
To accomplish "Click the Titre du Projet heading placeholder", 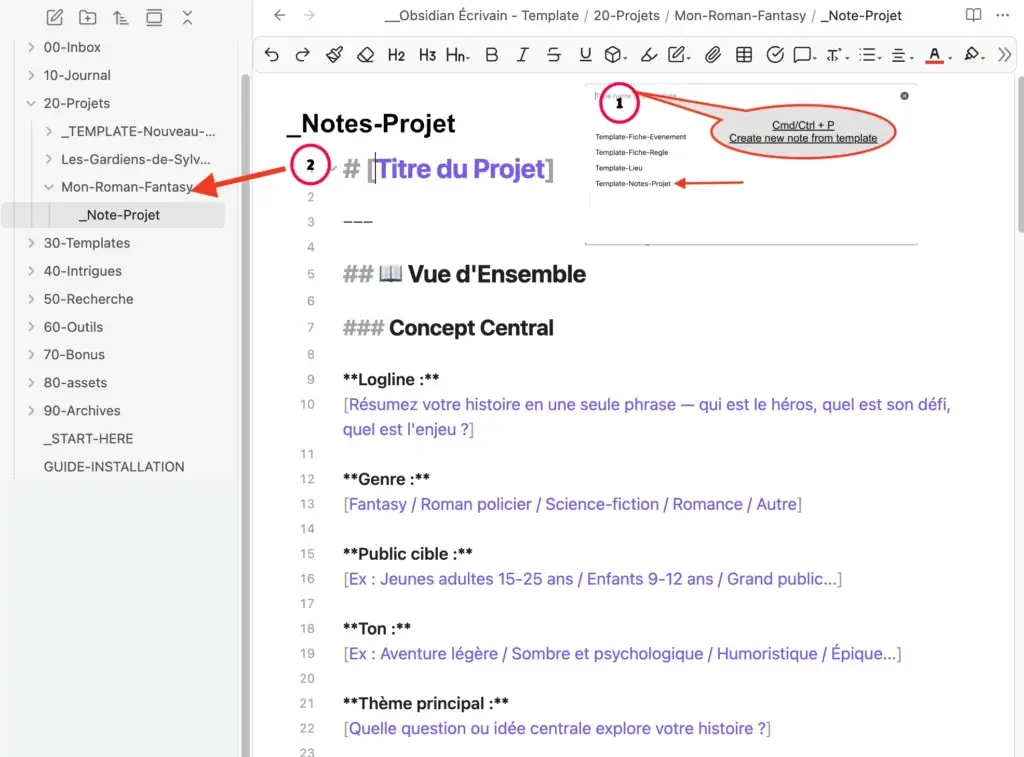I will [461, 169].
